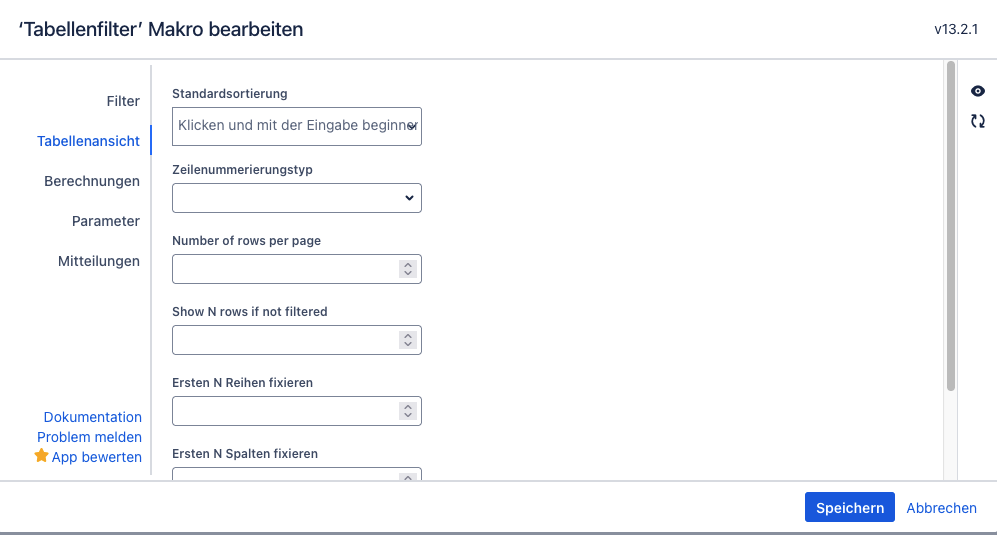This screenshot has height=535, width=997.
Task: Click the vertical scrollbar of the settings panel
Action: coord(951,225)
